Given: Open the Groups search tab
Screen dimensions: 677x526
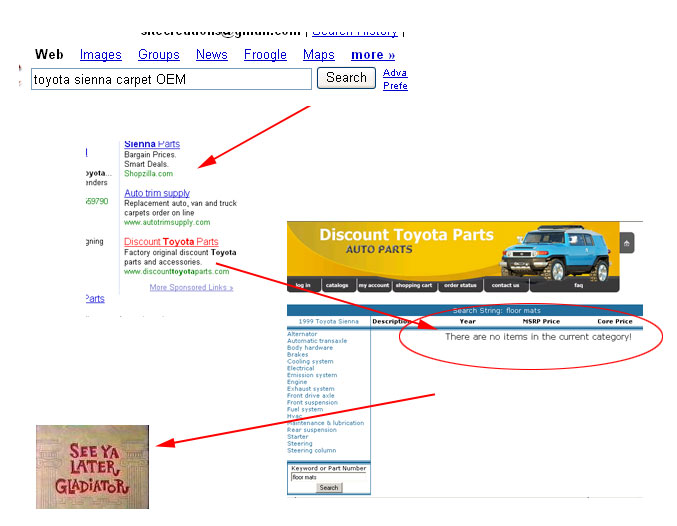Looking at the screenshot, I should tap(158, 55).
